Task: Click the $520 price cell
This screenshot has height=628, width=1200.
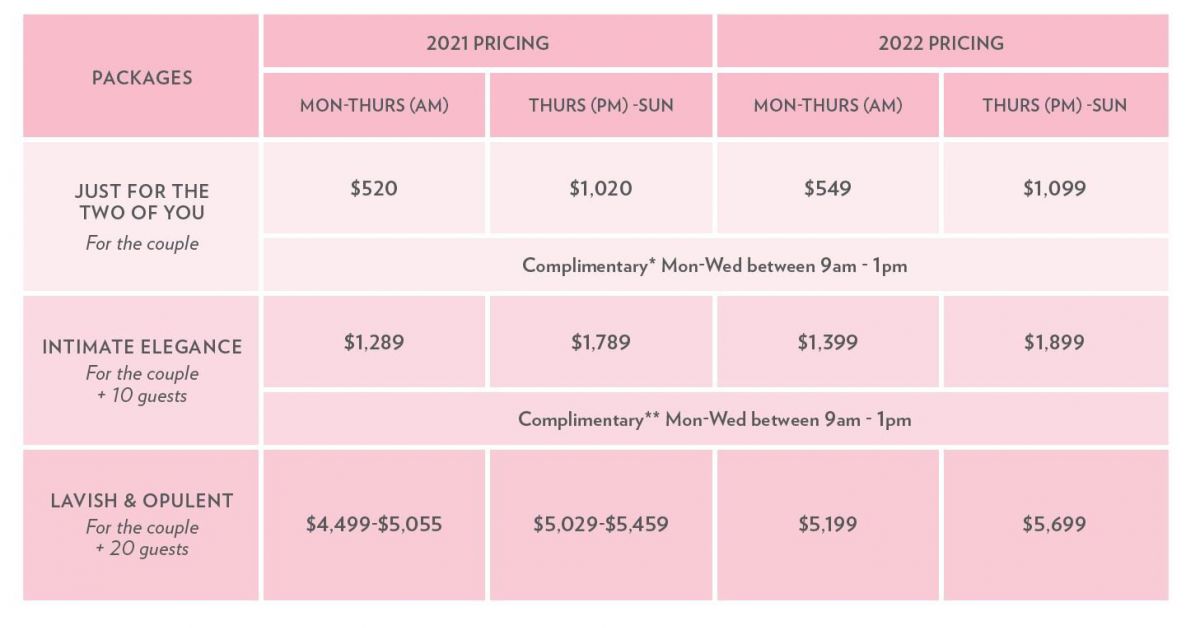Action: click(x=374, y=188)
